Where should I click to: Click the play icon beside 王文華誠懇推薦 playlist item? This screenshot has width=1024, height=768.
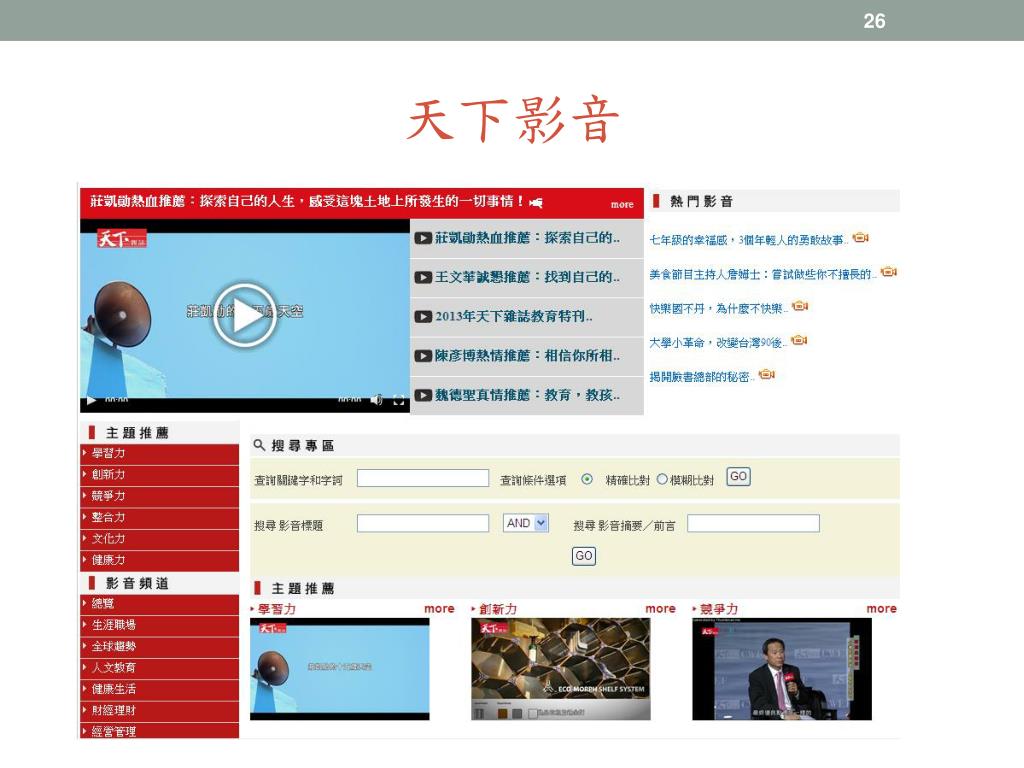tap(423, 277)
